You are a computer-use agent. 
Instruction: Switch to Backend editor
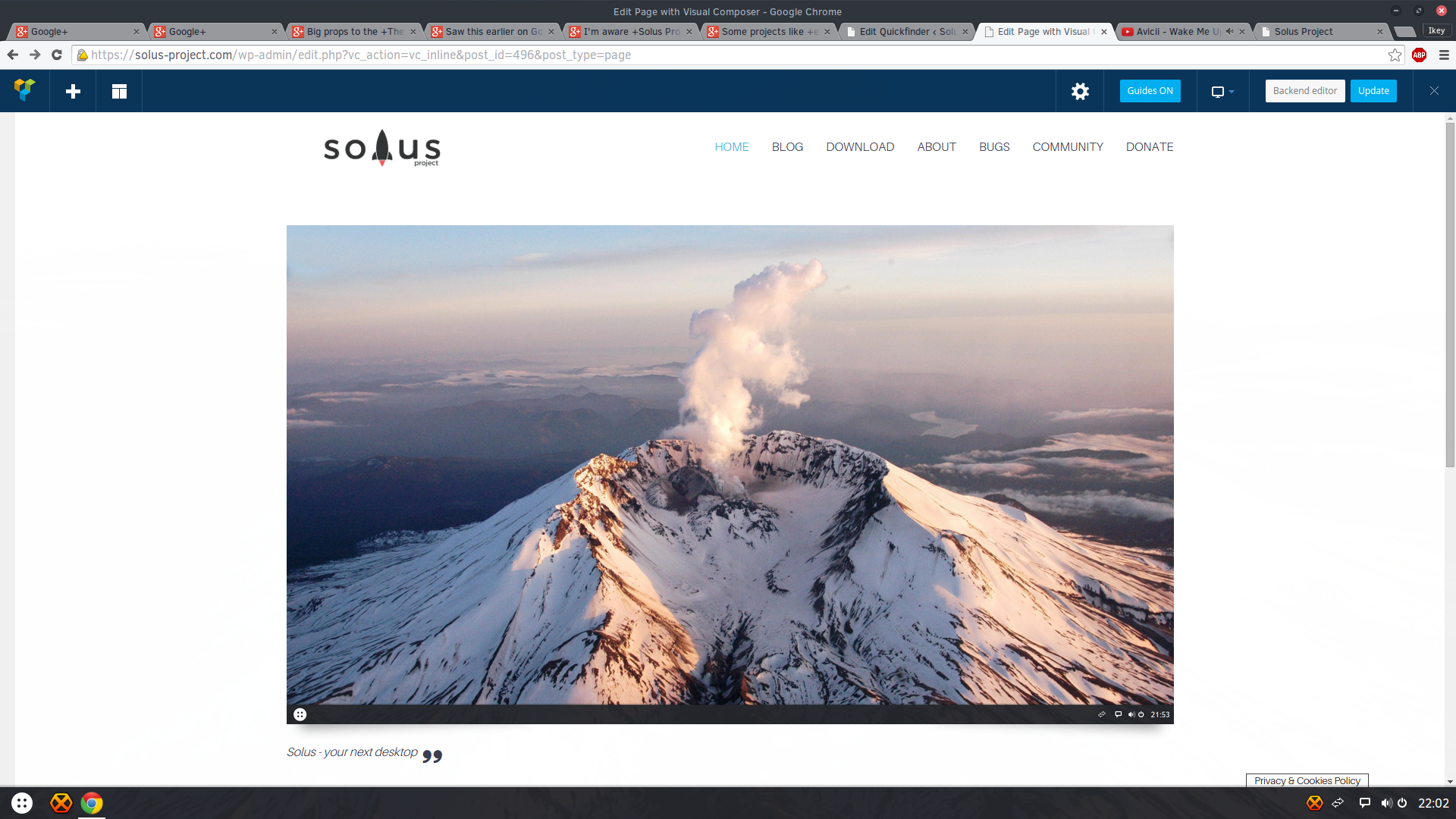point(1304,91)
